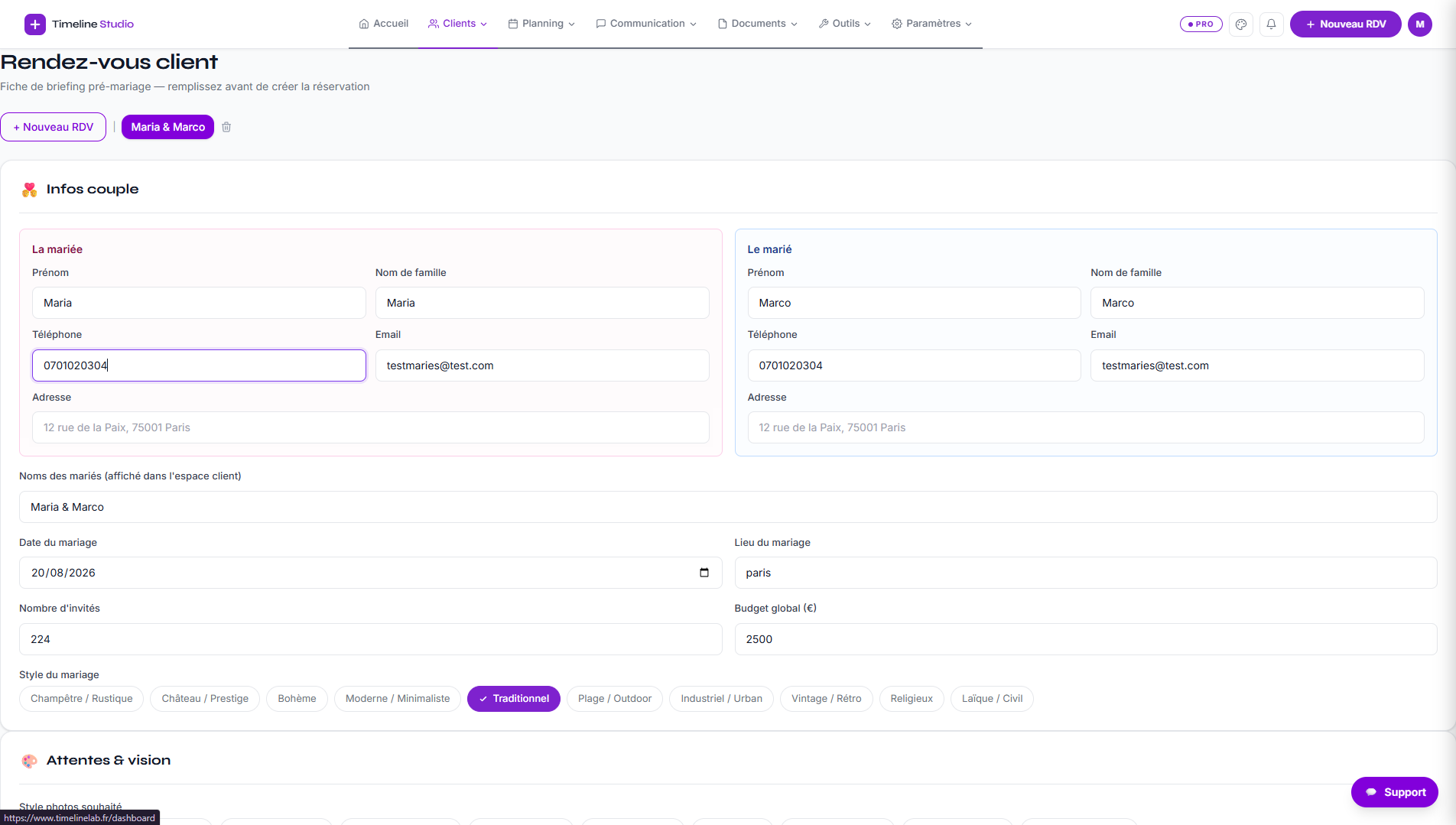Select the Maria & Marco appointment tab
1456x825 pixels.
pyautogui.click(x=167, y=127)
